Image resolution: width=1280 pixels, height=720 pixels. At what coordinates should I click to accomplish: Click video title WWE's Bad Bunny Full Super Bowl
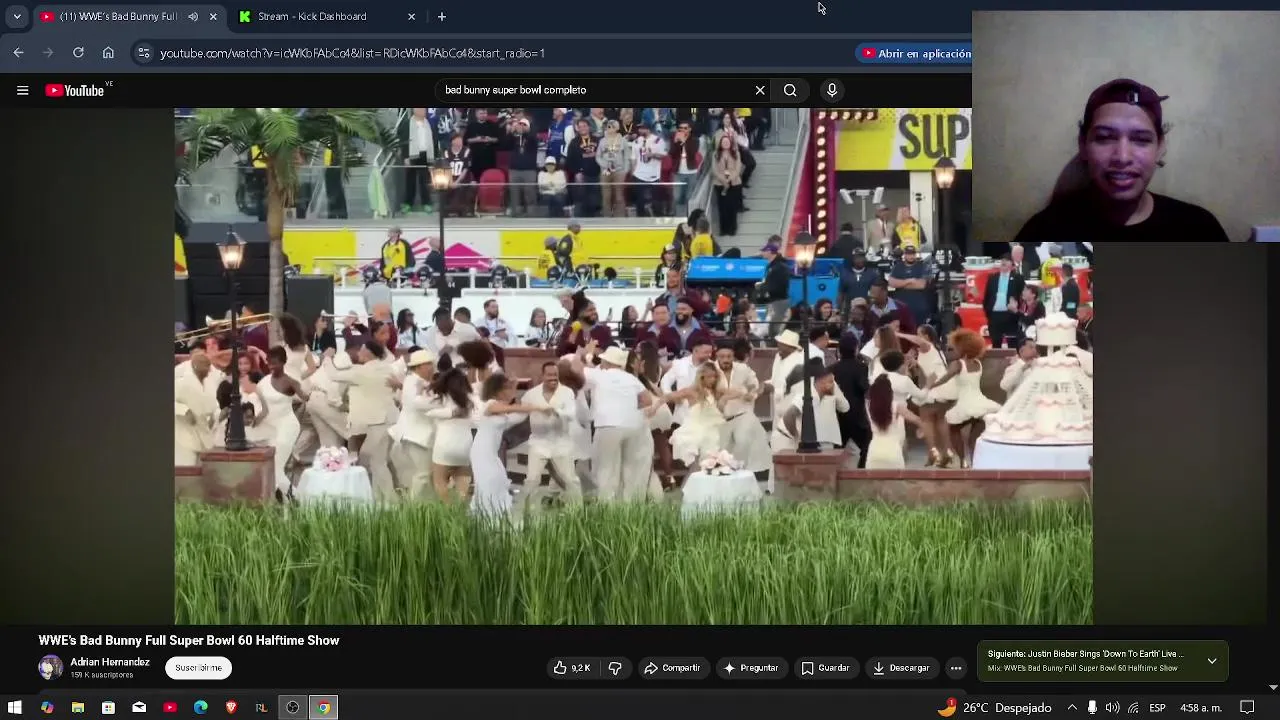click(189, 640)
